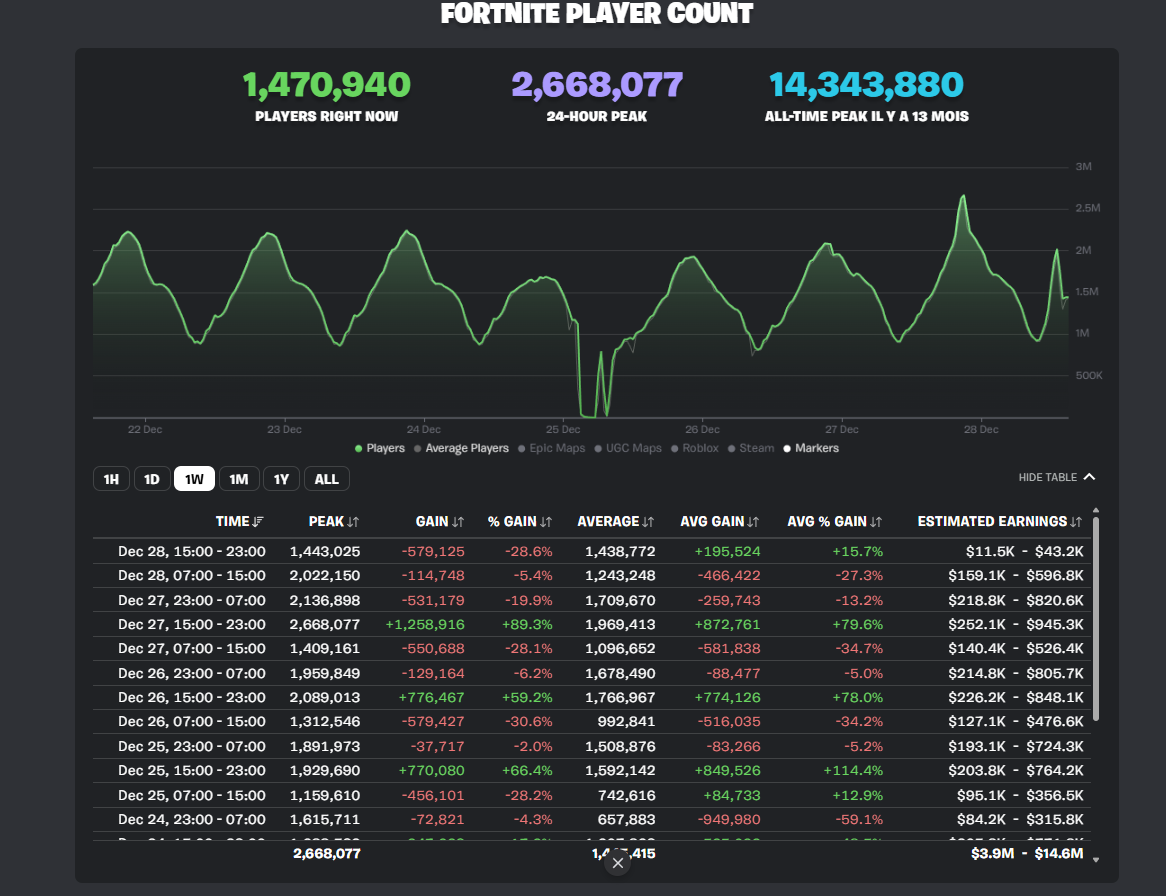Click the scrollbar up arrow
Screen dimensions: 1166x896
tap(1096, 511)
